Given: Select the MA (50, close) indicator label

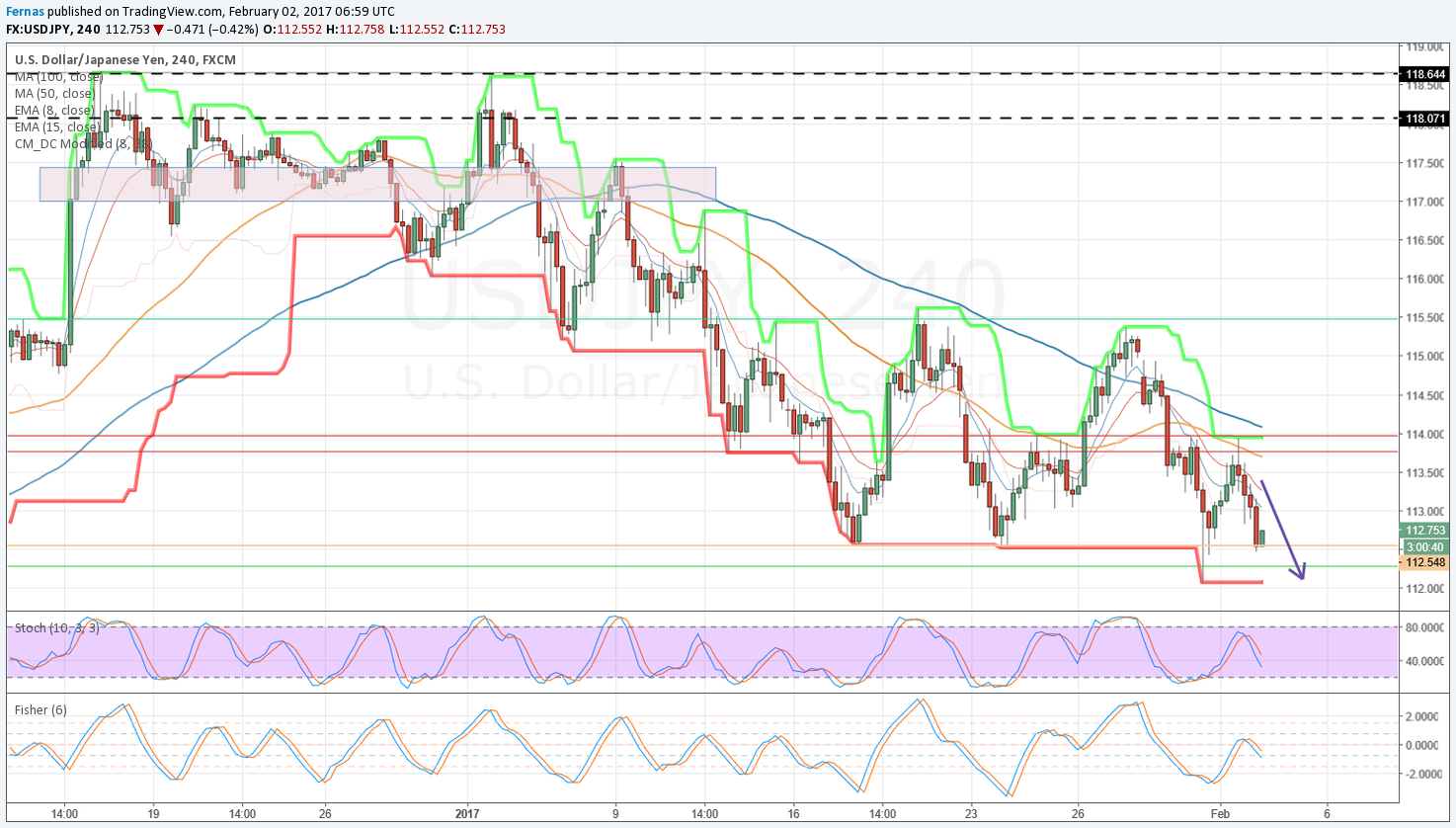Looking at the screenshot, I should [x=54, y=94].
